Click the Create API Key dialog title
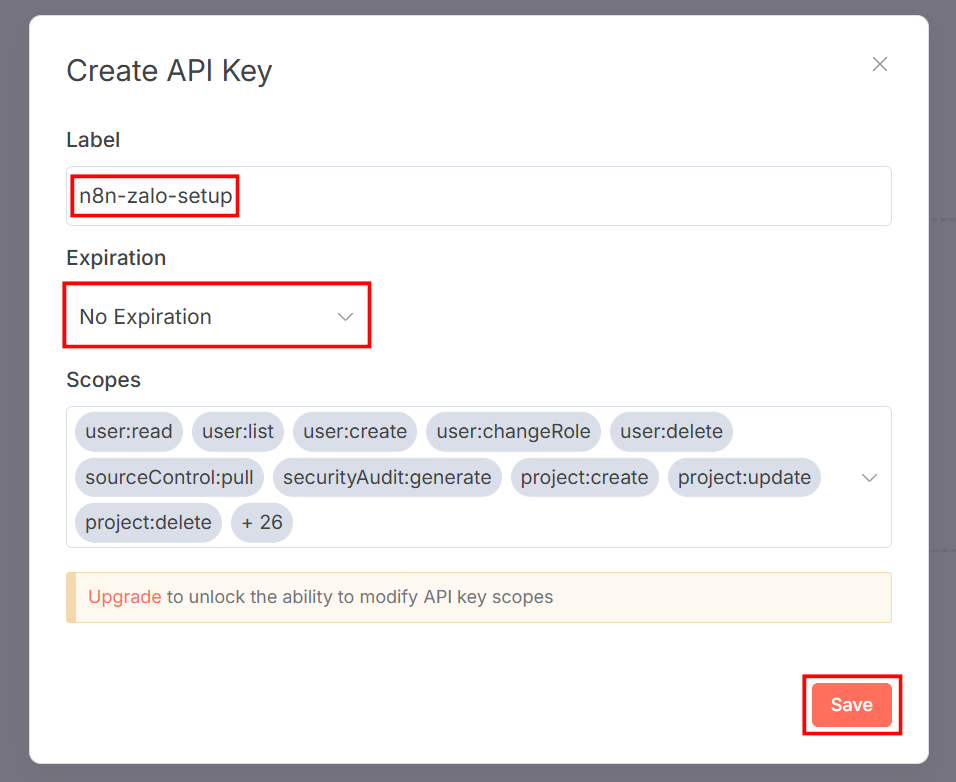This screenshot has height=782, width=956. [x=169, y=70]
